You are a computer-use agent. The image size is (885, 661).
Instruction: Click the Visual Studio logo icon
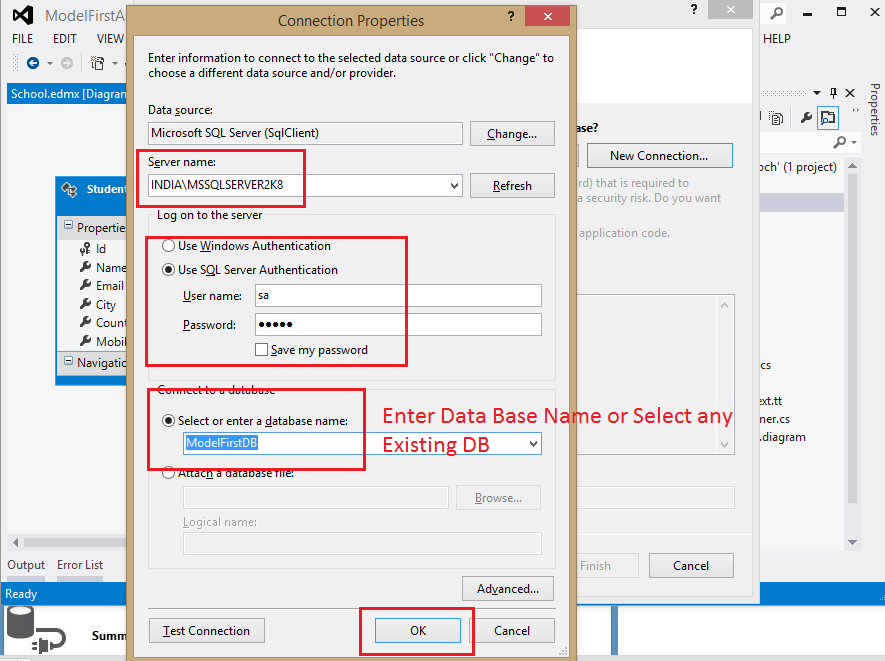point(23,15)
